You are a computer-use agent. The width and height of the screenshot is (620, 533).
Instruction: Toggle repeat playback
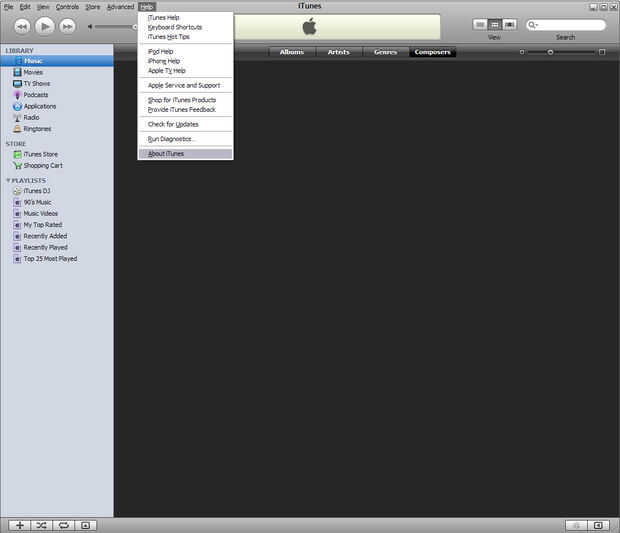(64, 525)
